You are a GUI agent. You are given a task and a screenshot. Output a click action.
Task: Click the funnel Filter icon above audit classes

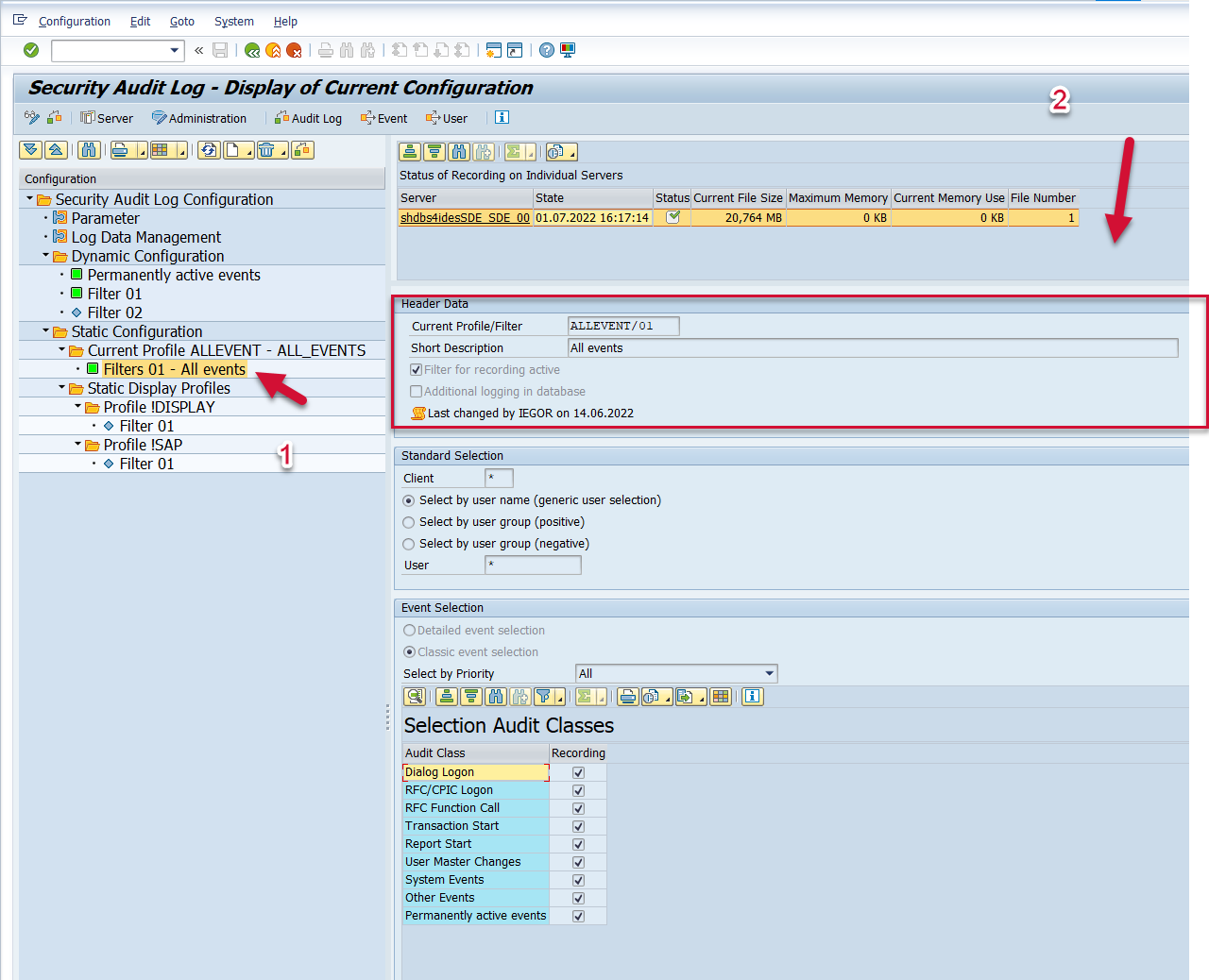pyautogui.click(x=544, y=697)
